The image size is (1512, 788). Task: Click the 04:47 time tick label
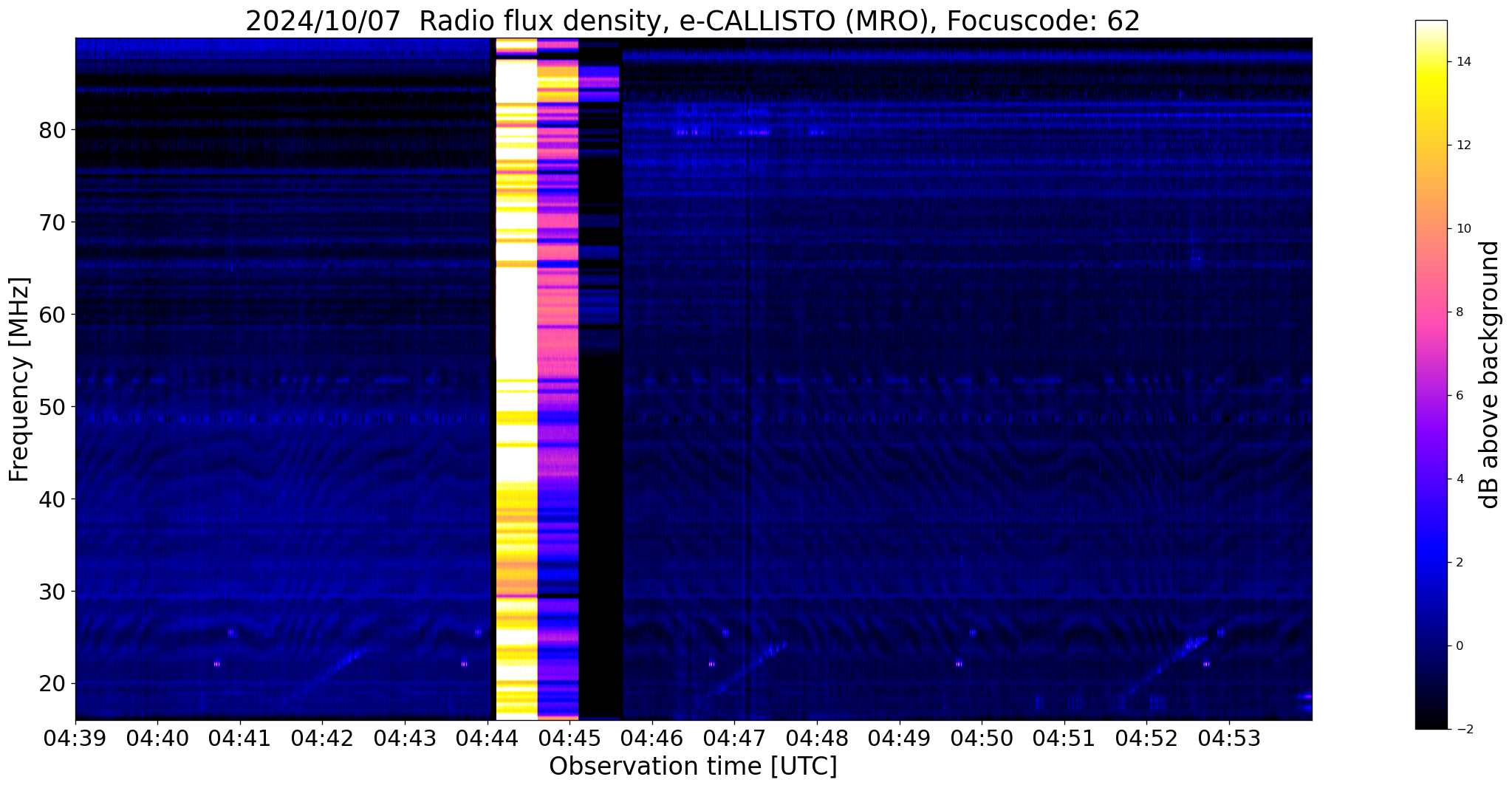pyautogui.click(x=734, y=738)
